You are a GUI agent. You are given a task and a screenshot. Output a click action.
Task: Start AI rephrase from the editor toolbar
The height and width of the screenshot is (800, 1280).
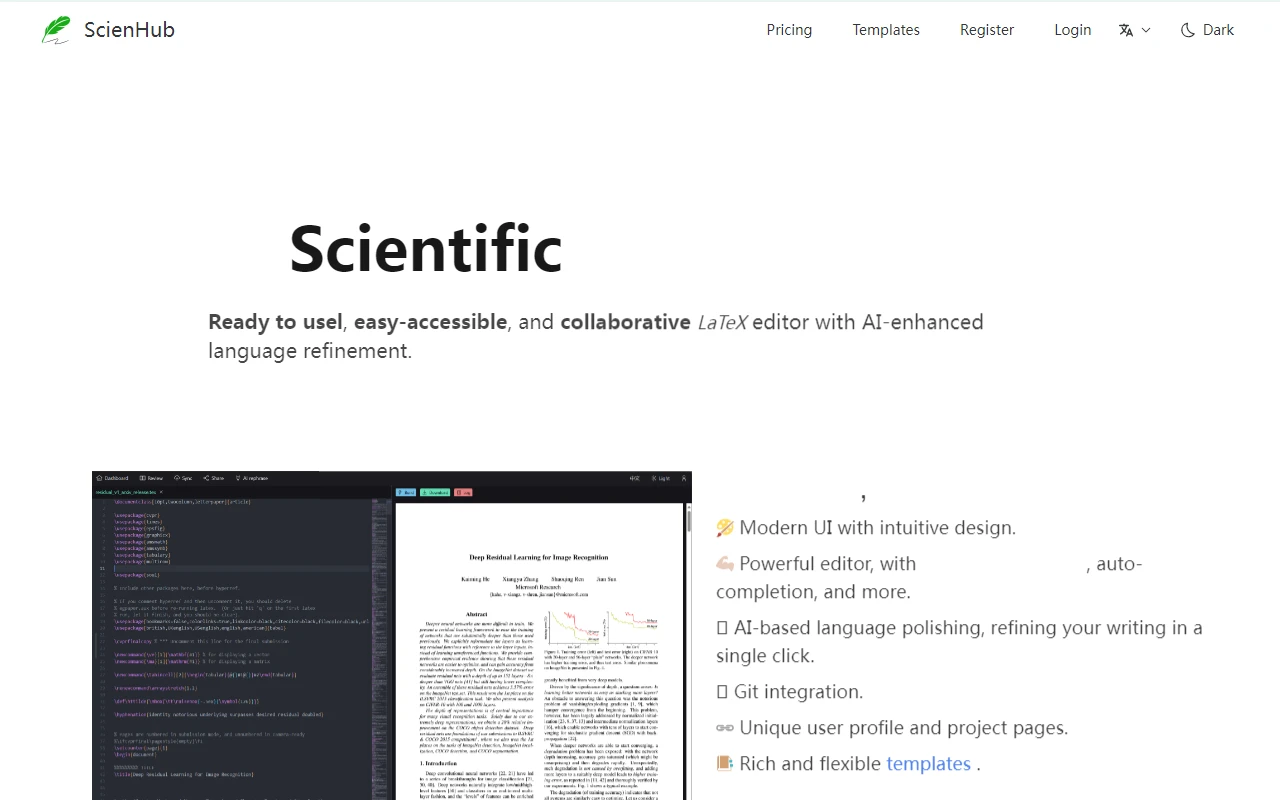(x=253, y=478)
